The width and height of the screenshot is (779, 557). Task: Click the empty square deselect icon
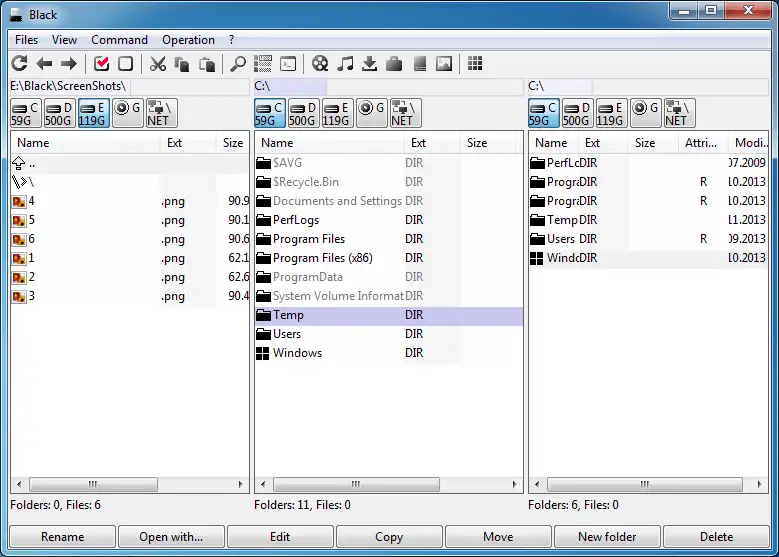point(125,64)
